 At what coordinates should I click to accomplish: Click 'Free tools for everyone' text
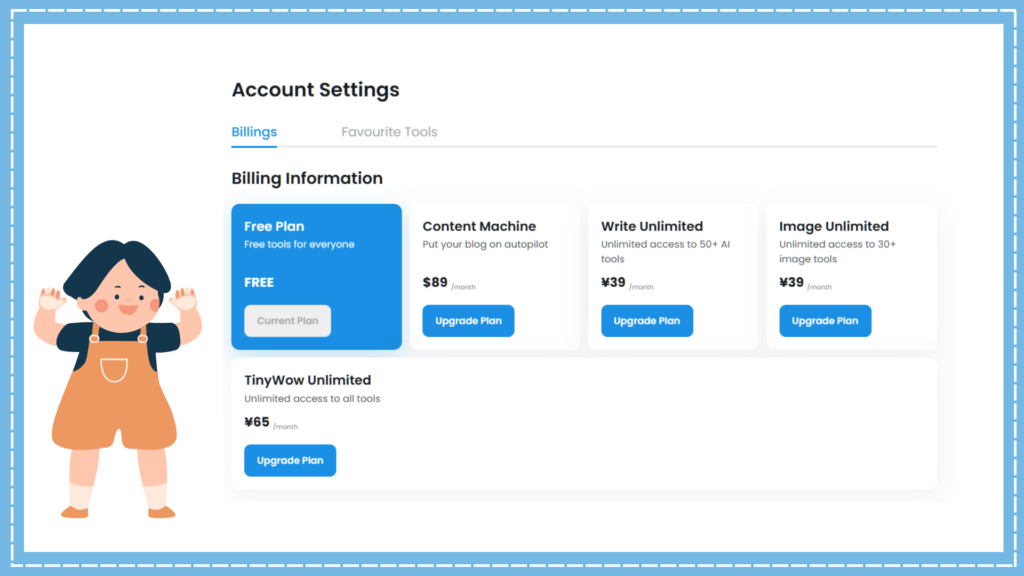[299, 244]
